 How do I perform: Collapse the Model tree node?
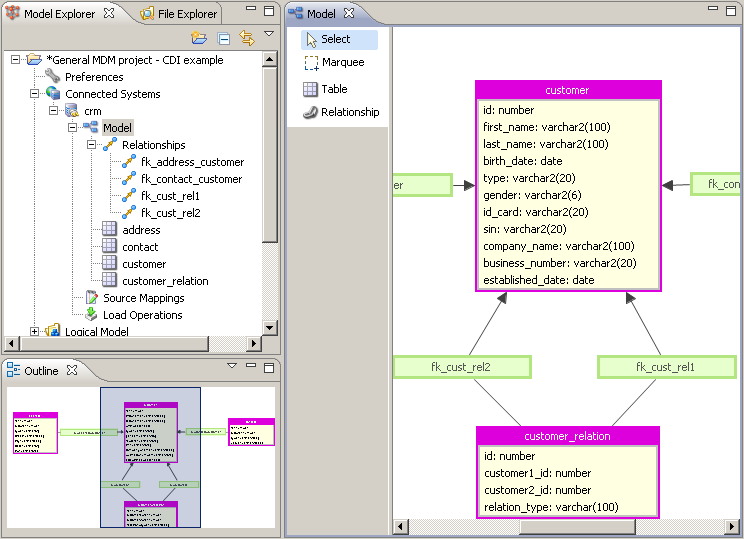[x=73, y=128]
